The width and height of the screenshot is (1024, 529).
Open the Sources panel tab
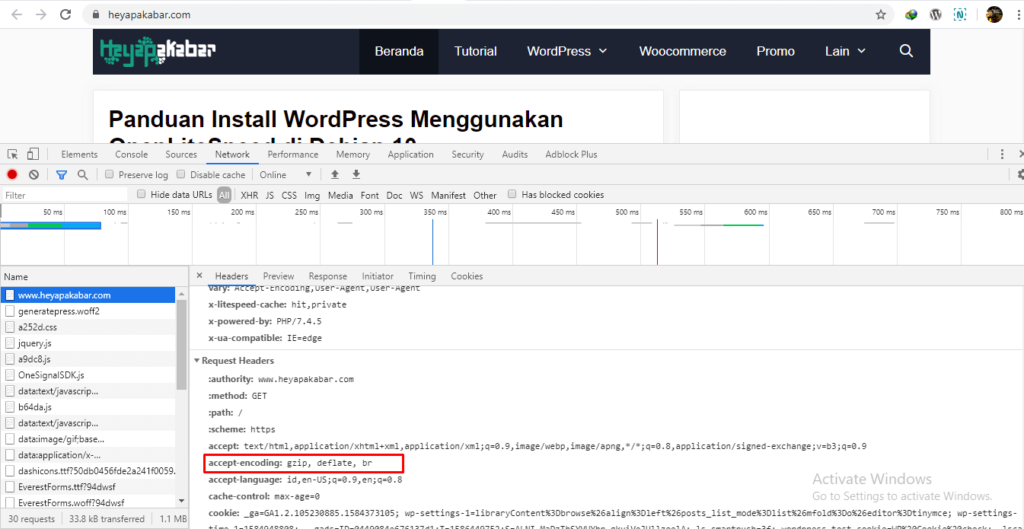point(181,155)
